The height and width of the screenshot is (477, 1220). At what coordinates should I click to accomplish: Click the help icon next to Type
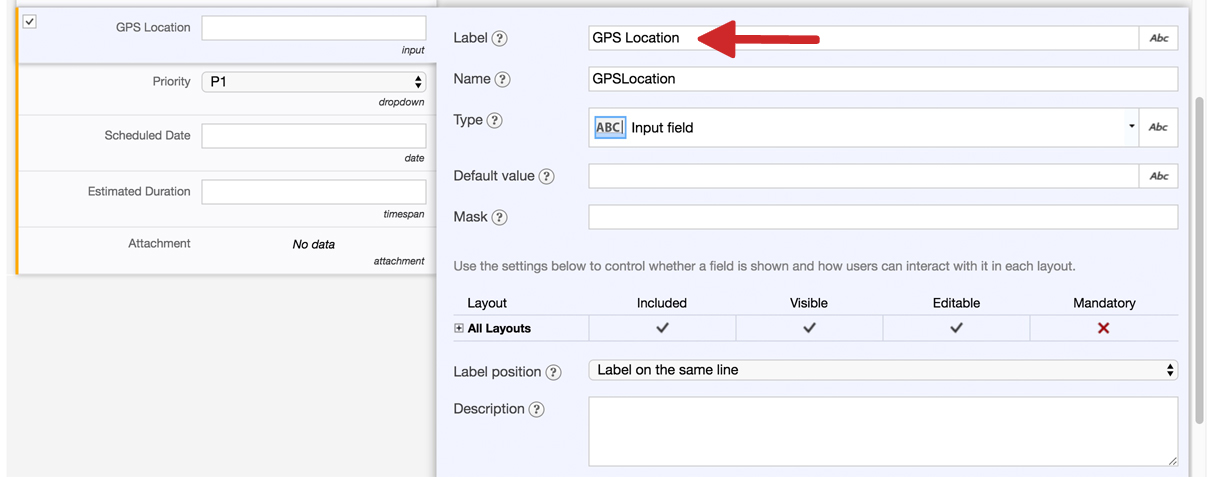pos(494,121)
